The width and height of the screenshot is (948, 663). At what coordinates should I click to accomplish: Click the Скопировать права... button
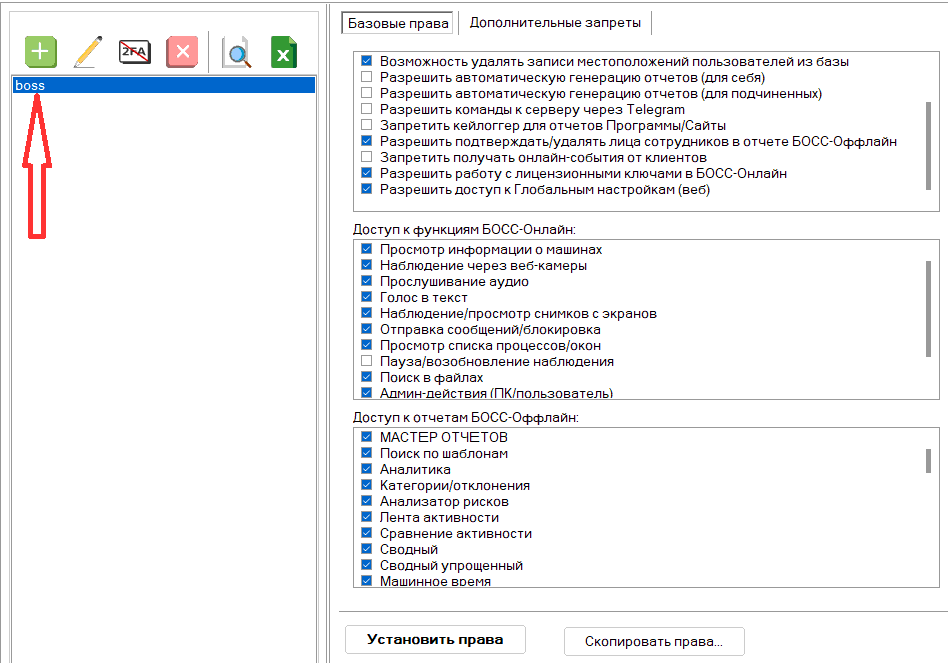pos(654,641)
